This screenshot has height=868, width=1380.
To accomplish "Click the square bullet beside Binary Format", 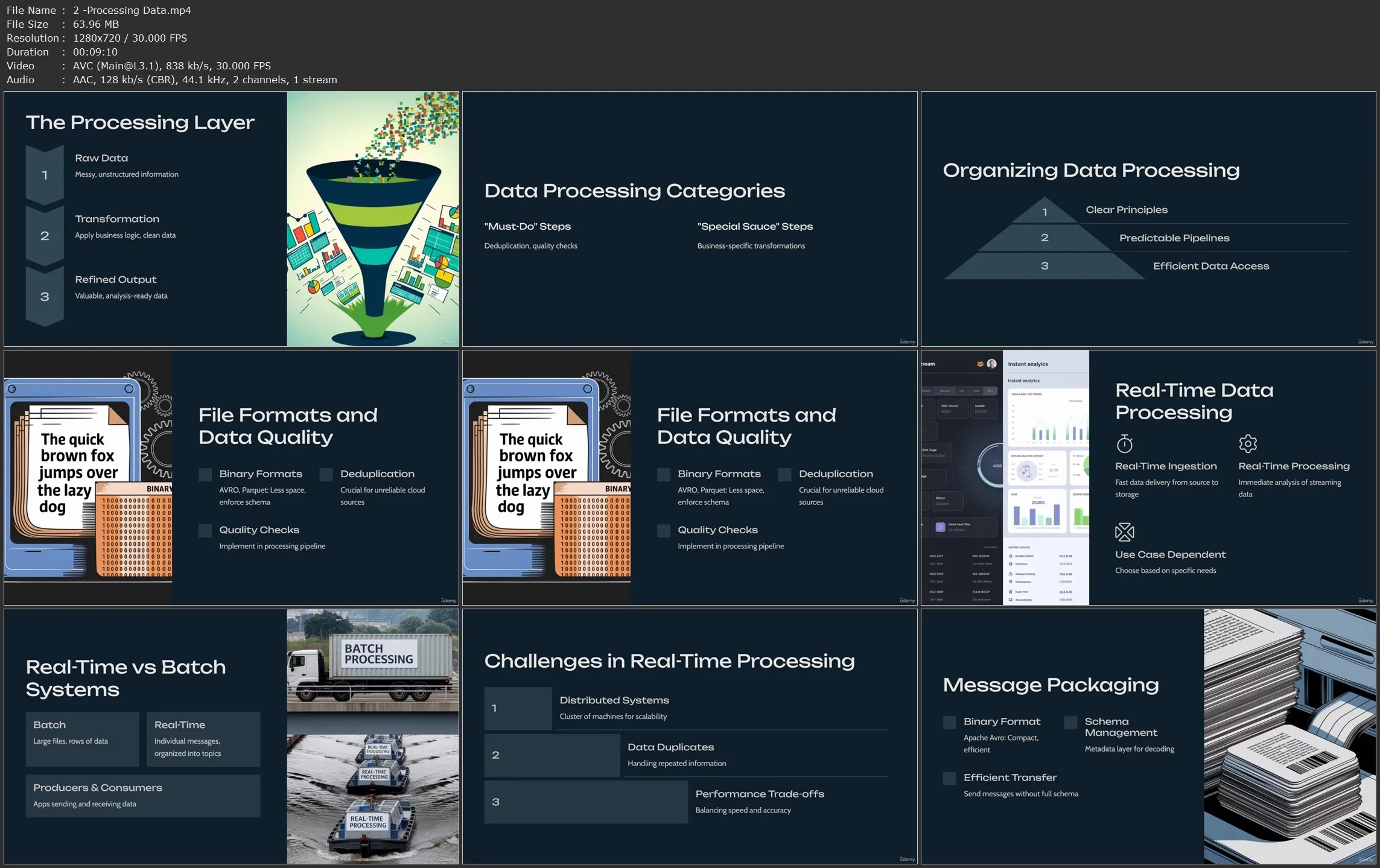I will coord(949,723).
